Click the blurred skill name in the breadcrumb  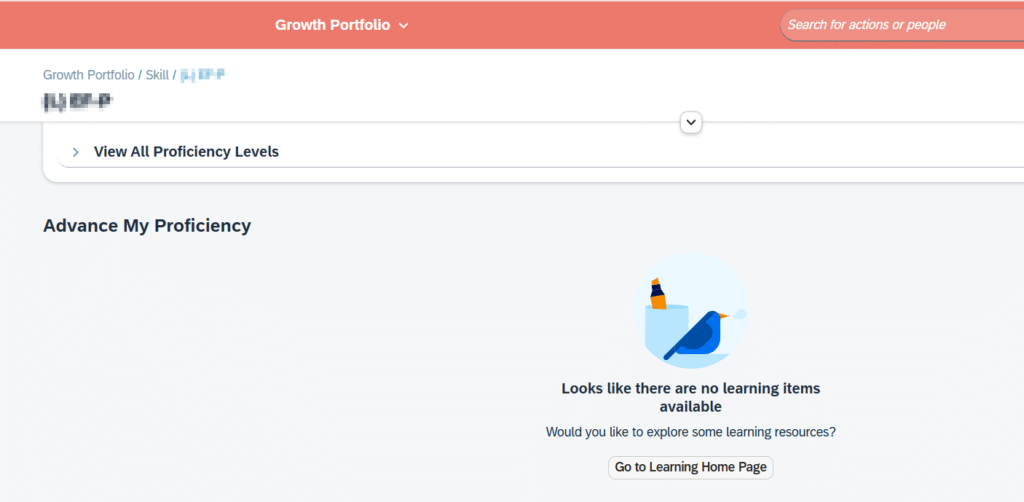[201, 75]
